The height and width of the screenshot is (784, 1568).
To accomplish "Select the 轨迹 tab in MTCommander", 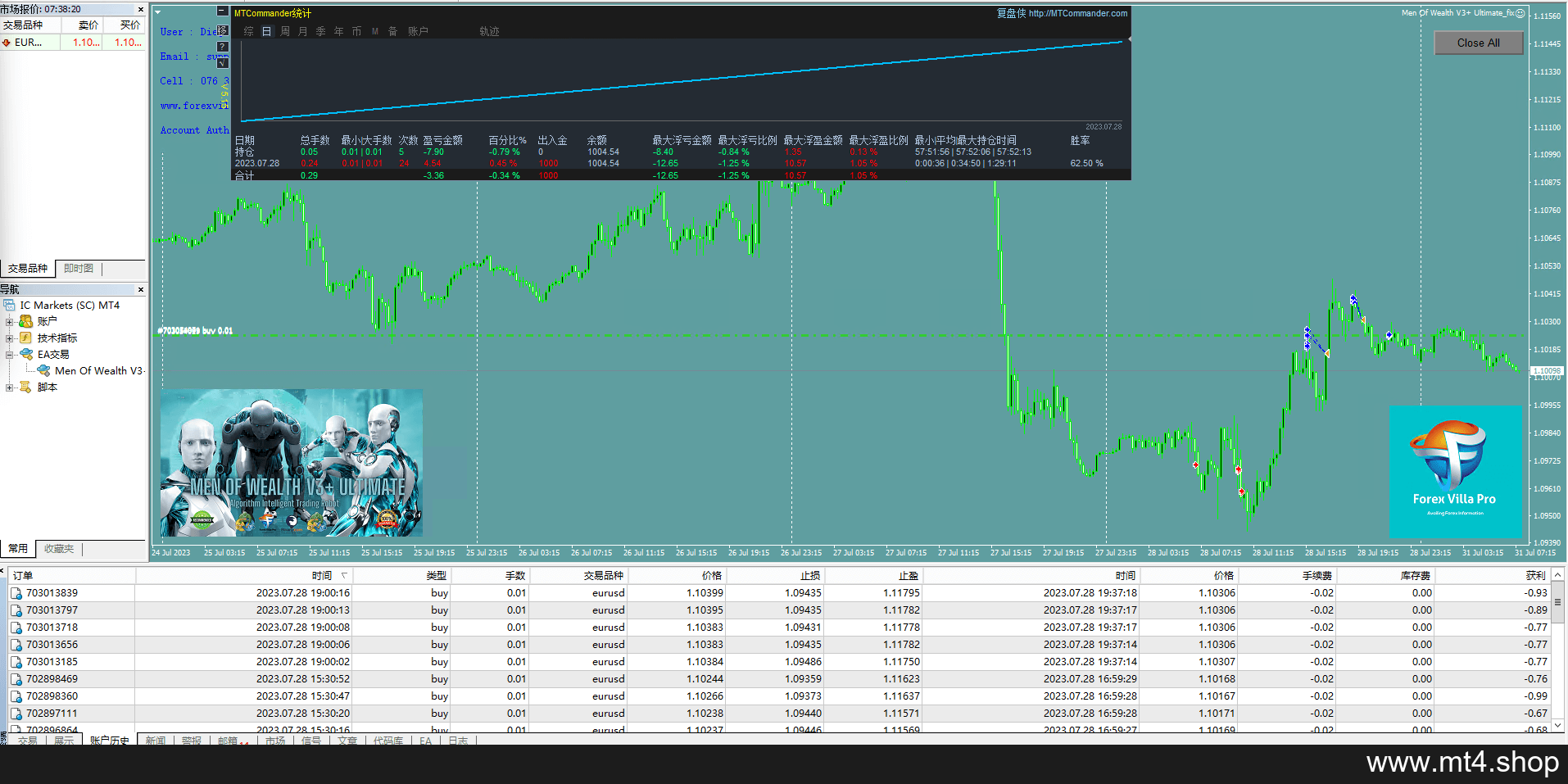I will (x=489, y=31).
